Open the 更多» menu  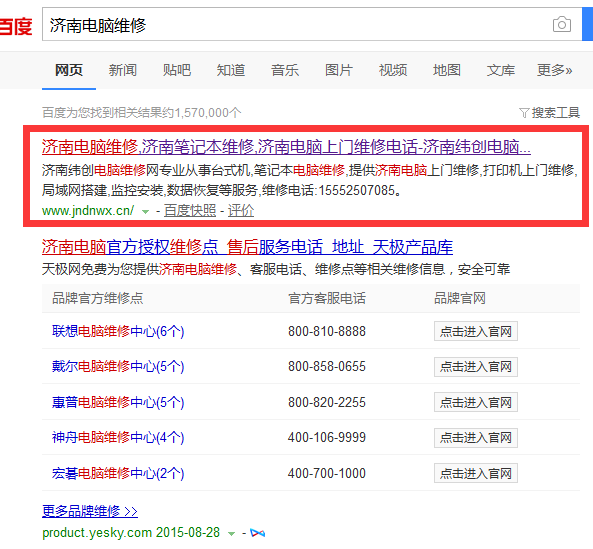click(x=555, y=70)
